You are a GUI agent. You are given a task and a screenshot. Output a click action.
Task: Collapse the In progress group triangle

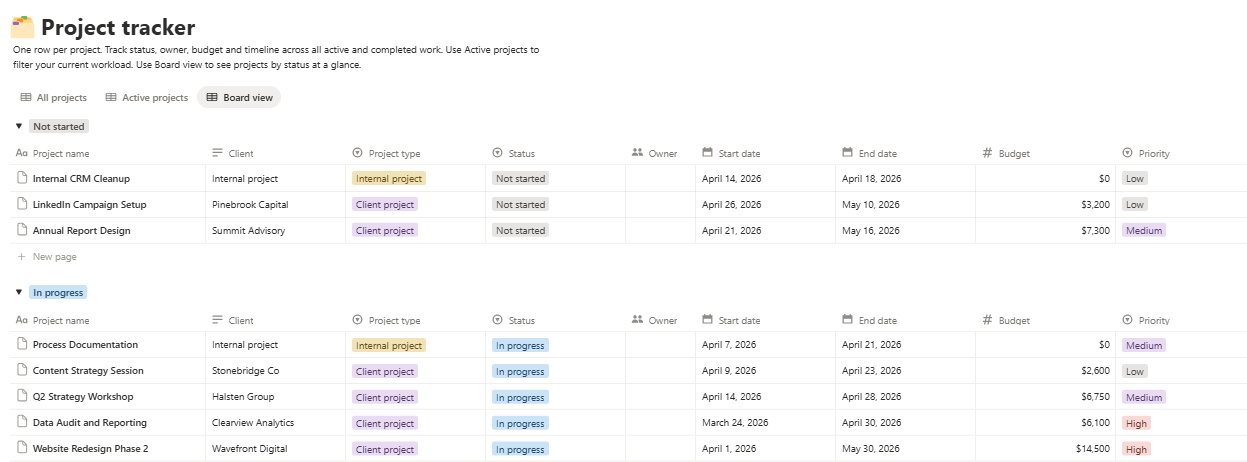pyautogui.click(x=19, y=292)
